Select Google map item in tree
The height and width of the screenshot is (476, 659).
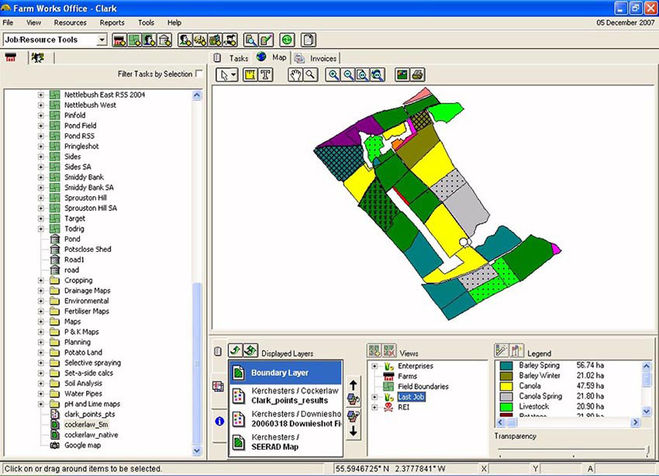coord(82,445)
